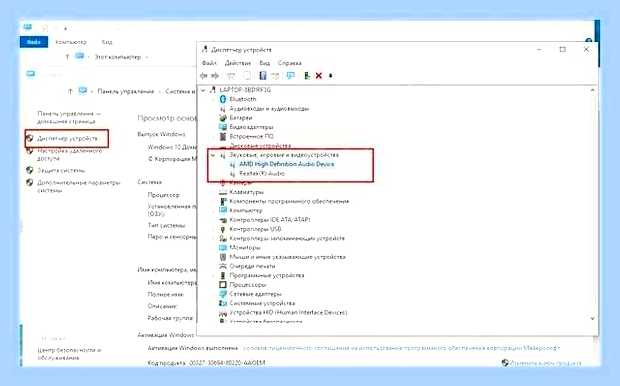
Task: Click Панель управления in the System breadcrumb
Action: [x=126, y=91]
